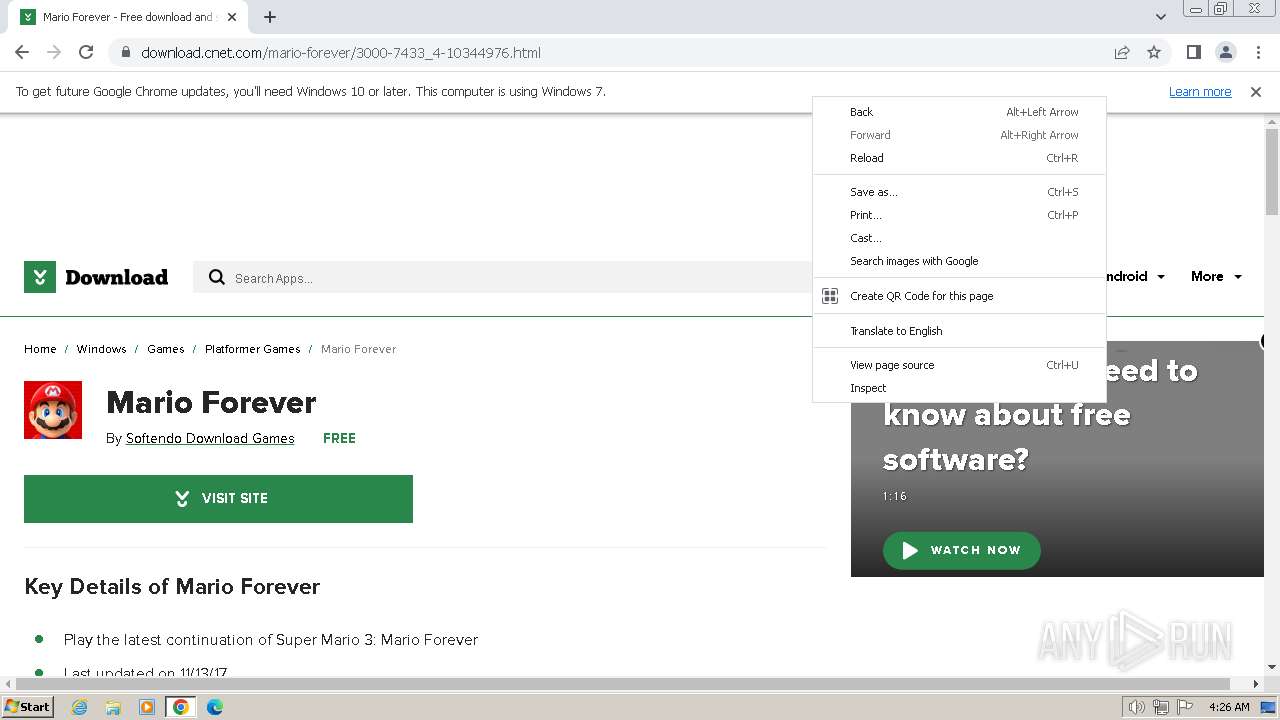Click the green Download logo icon
1280x720 pixels.
pyautogui.click(x=40, y=277)
